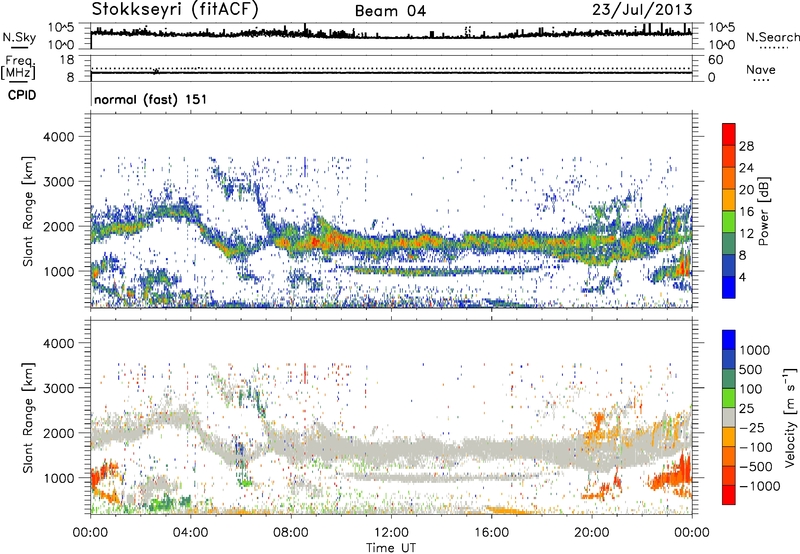
Task: Click the "4000" tick in power panel
Action: [59, 137]
